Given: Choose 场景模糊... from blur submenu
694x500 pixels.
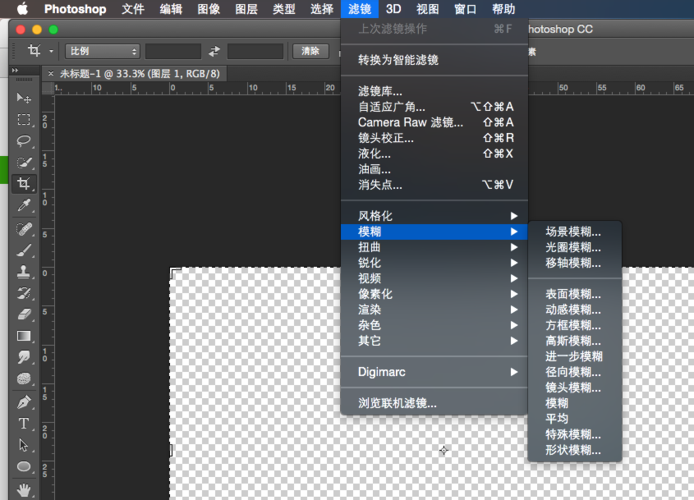Looking at the screenshot, I should [575, 231].
